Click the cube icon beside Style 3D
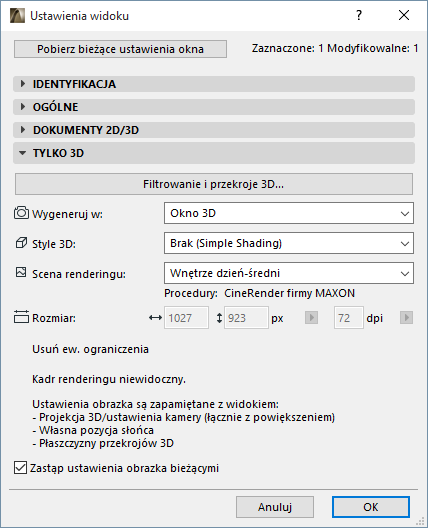The width and height of the screenshot is (428, 528). [x=21, y=243]
